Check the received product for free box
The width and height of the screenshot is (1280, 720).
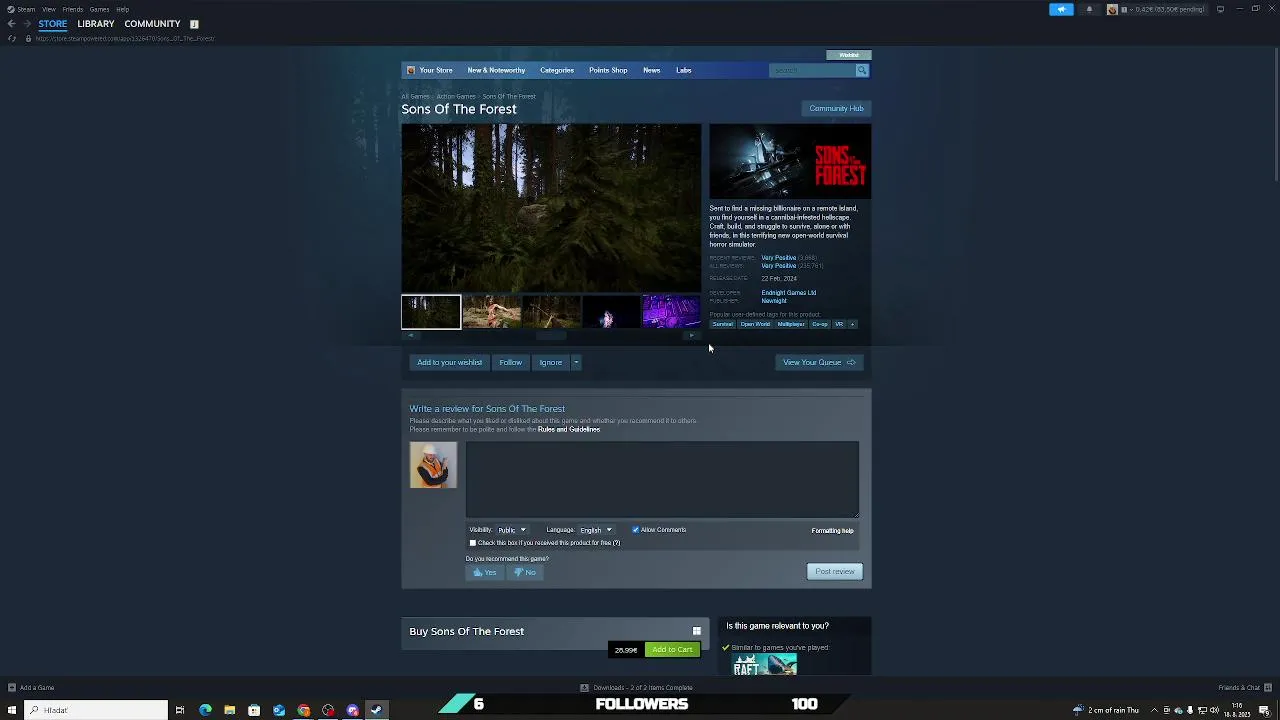(473, 543)
